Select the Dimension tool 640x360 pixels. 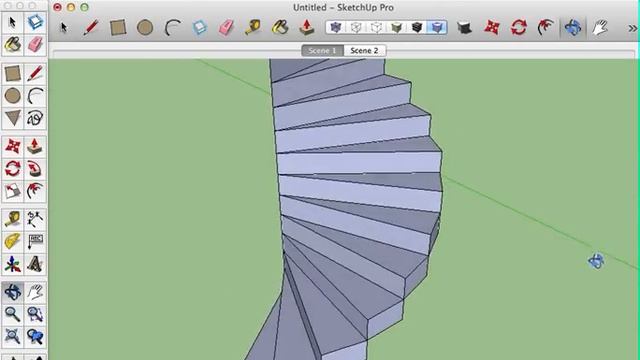point(35,220)
